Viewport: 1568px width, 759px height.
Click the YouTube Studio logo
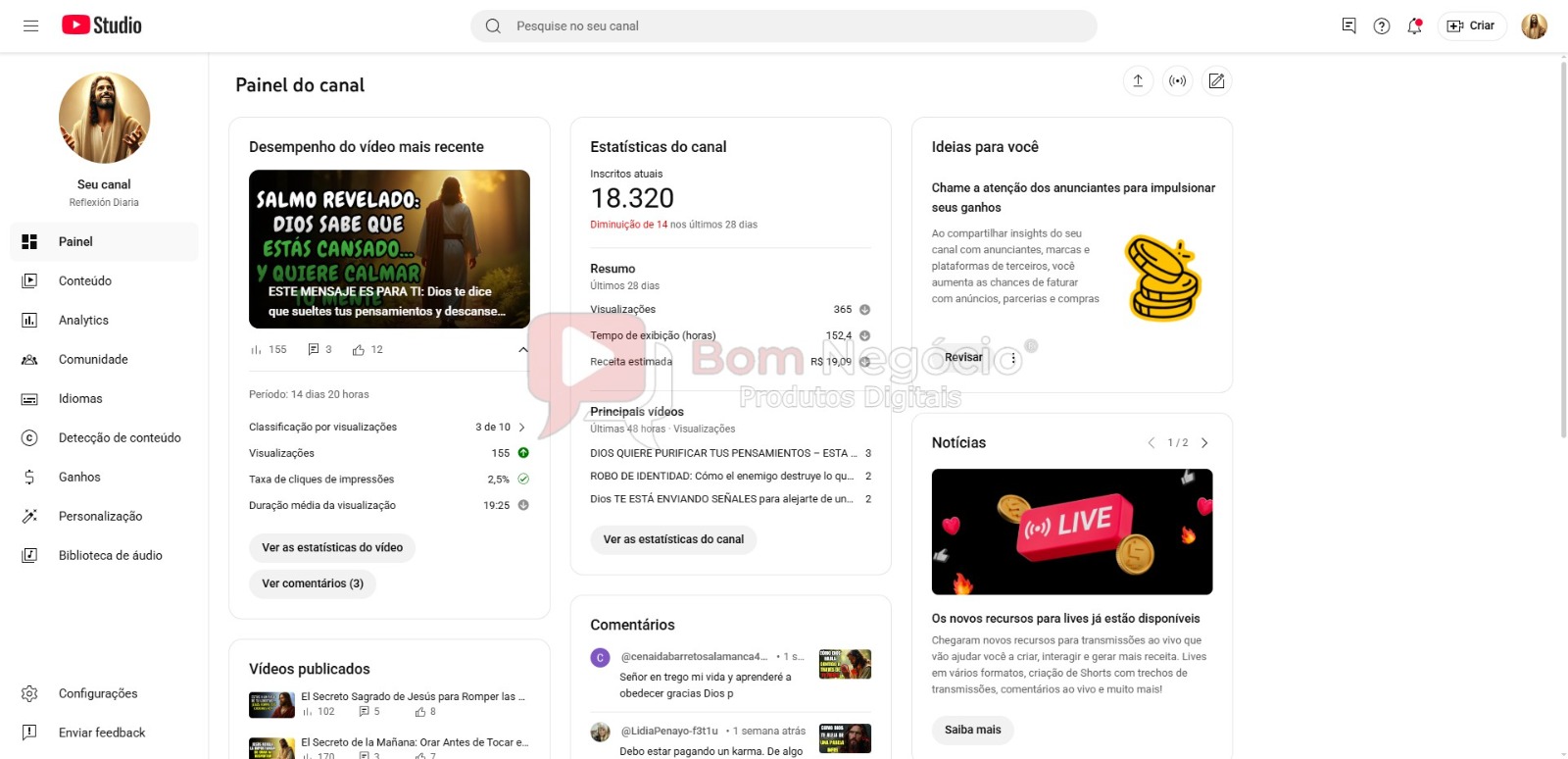pos(102,25)
